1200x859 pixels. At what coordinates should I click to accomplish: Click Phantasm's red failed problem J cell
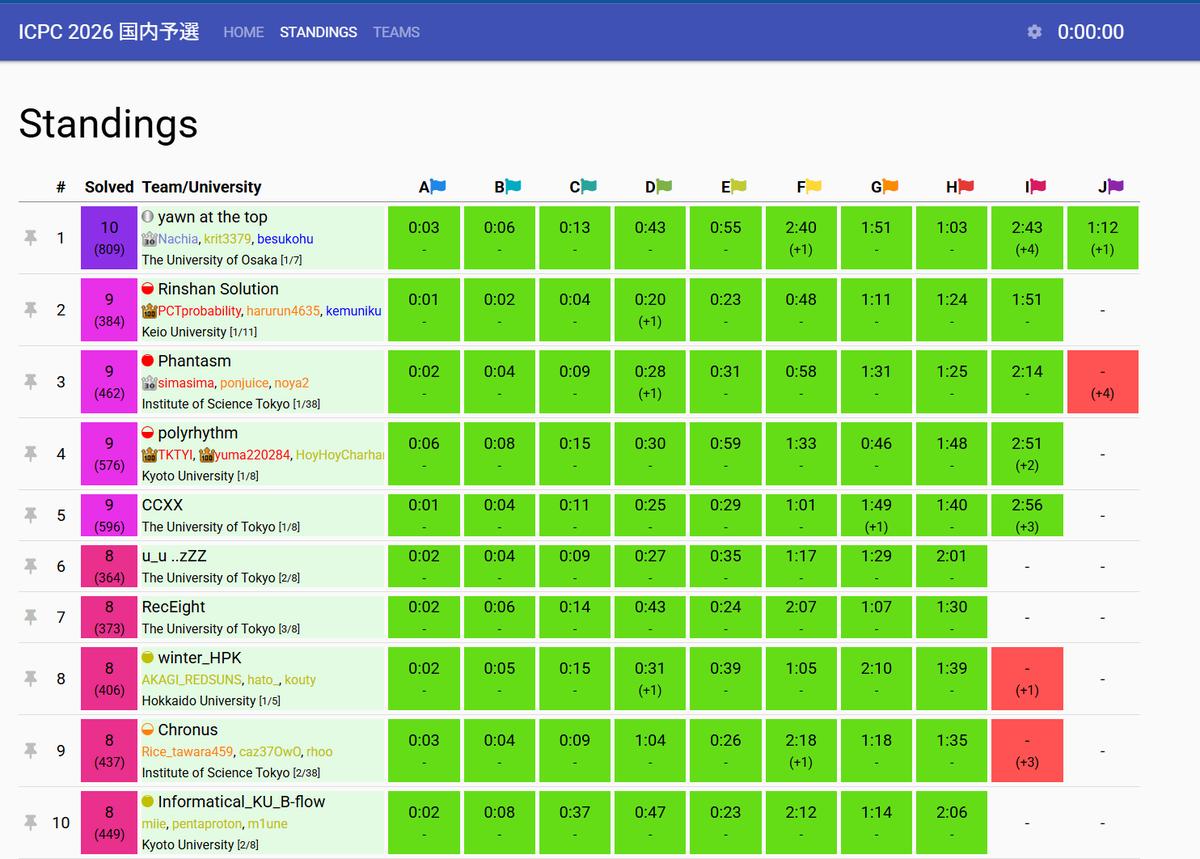pyautogui.click(x=1103, y=382)
